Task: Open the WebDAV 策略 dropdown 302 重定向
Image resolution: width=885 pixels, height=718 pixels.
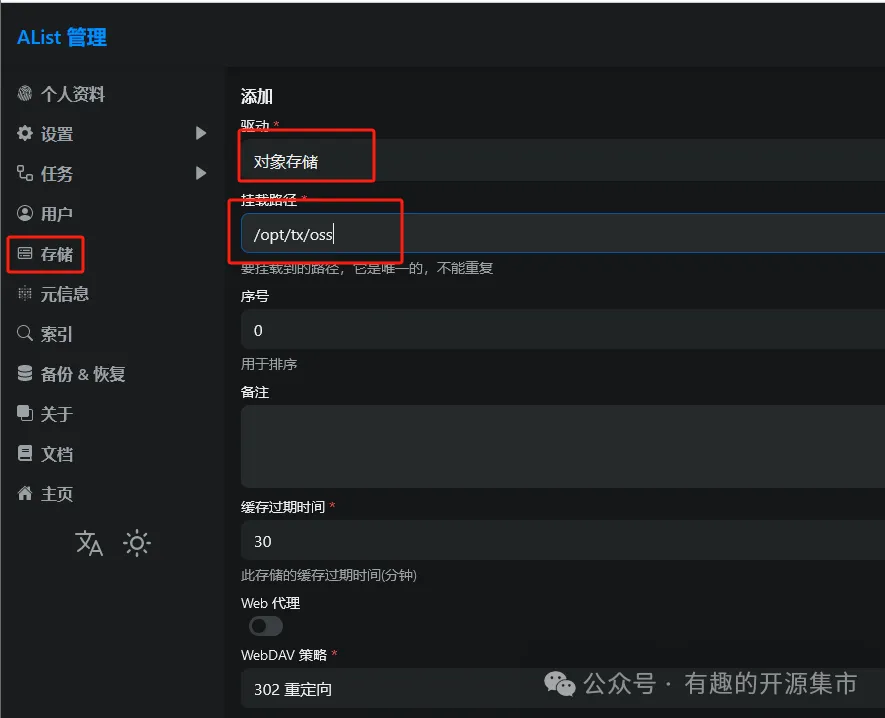Action: [563, 689]
